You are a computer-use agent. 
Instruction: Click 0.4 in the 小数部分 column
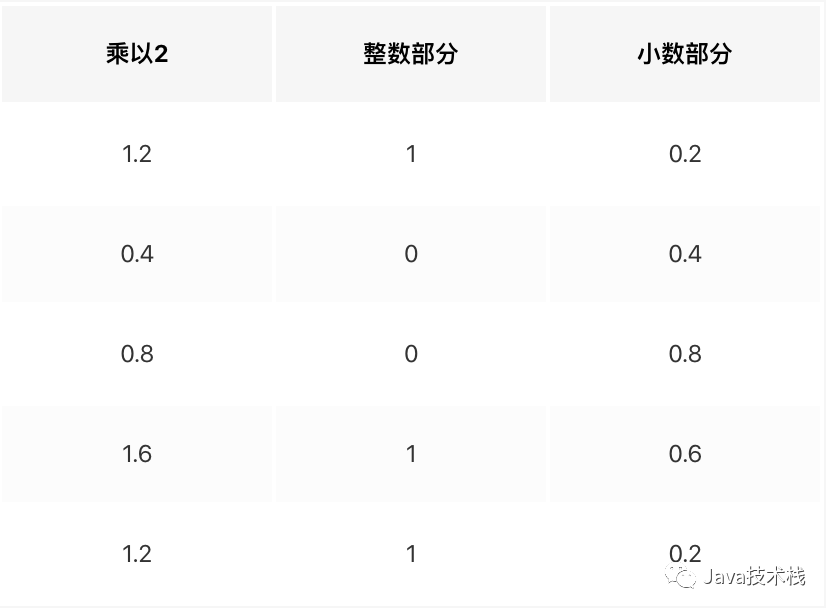(x=685, y=254)
